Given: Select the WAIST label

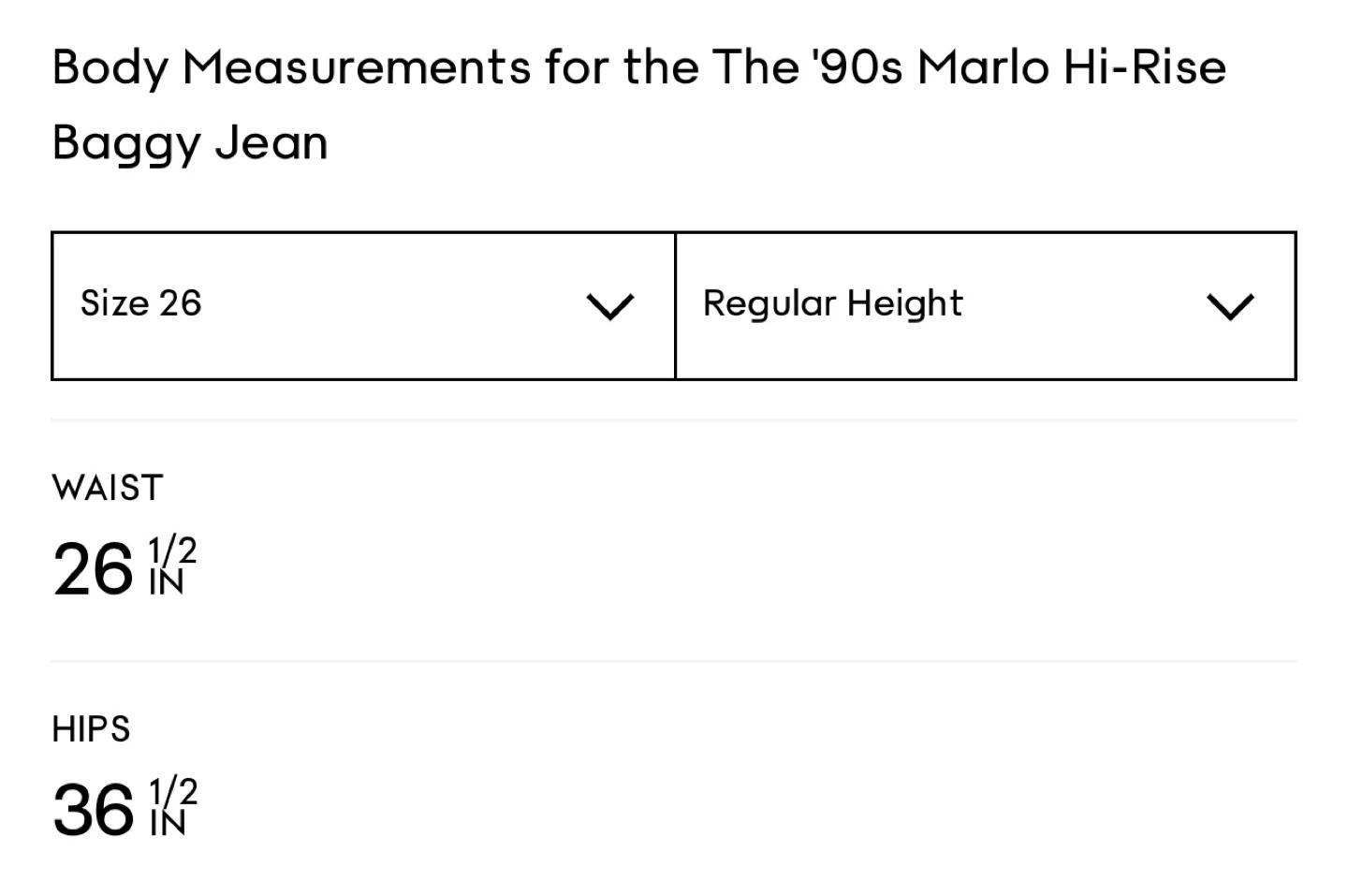Looking at the screenshot, I should pos(108,488).
